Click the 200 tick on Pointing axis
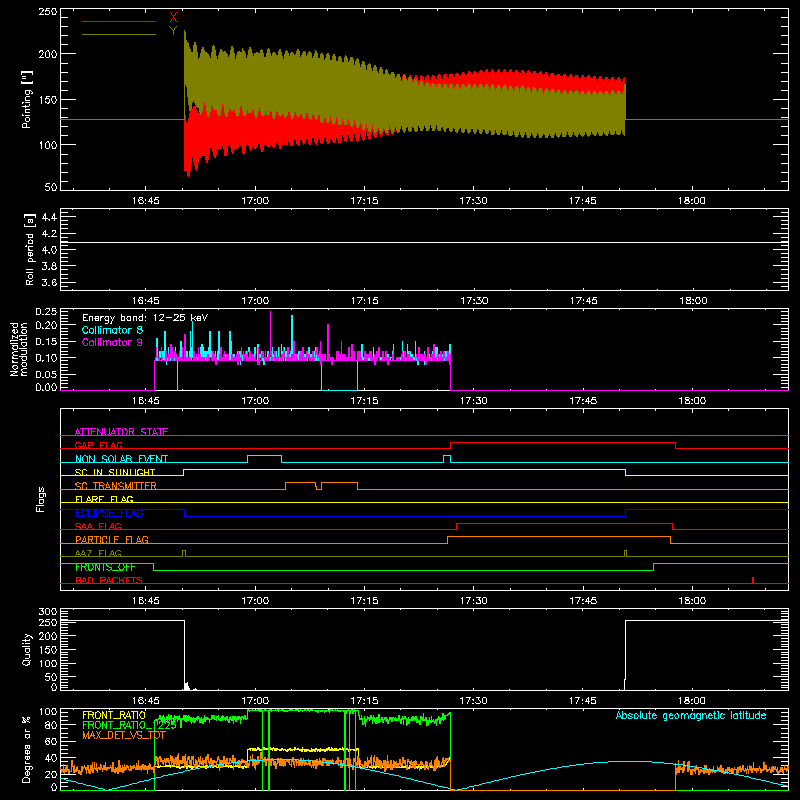 coord(48,54)
